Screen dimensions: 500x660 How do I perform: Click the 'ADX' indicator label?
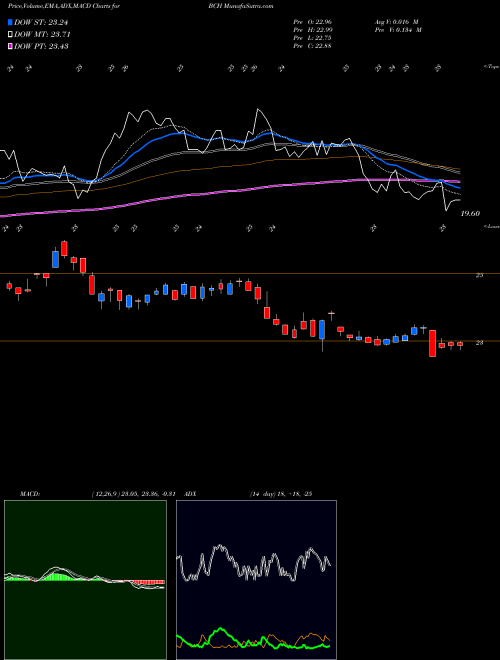pyautogui.click(x=191, y=494)
